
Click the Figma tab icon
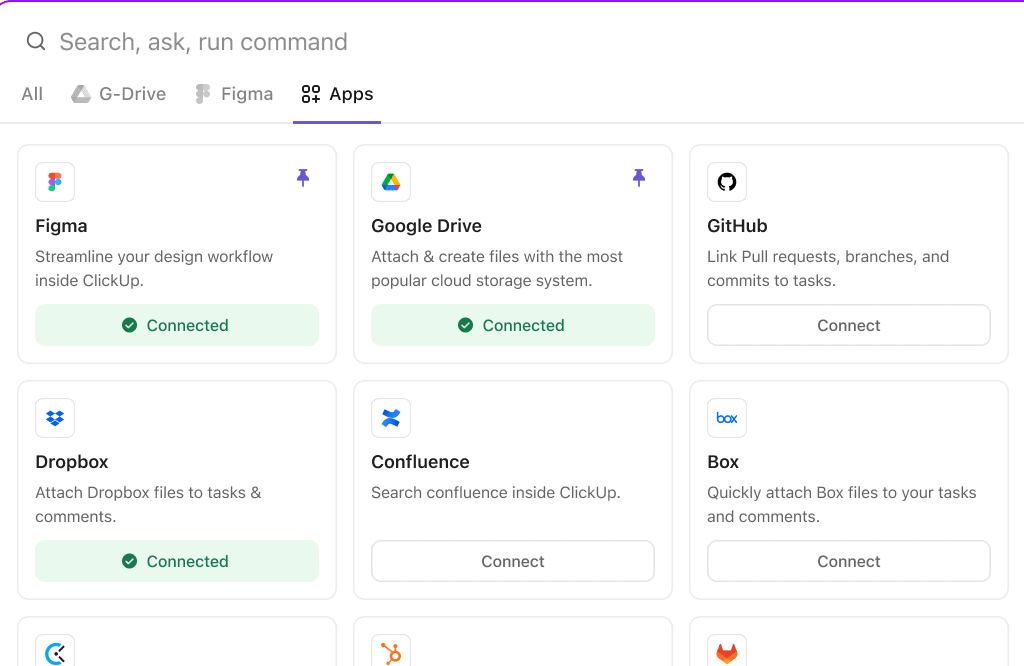(202, 94)
